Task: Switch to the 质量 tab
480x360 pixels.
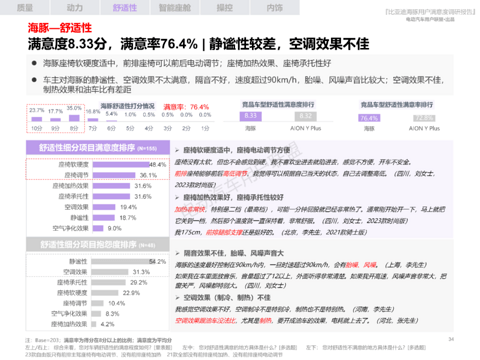Action: (25, 7)
